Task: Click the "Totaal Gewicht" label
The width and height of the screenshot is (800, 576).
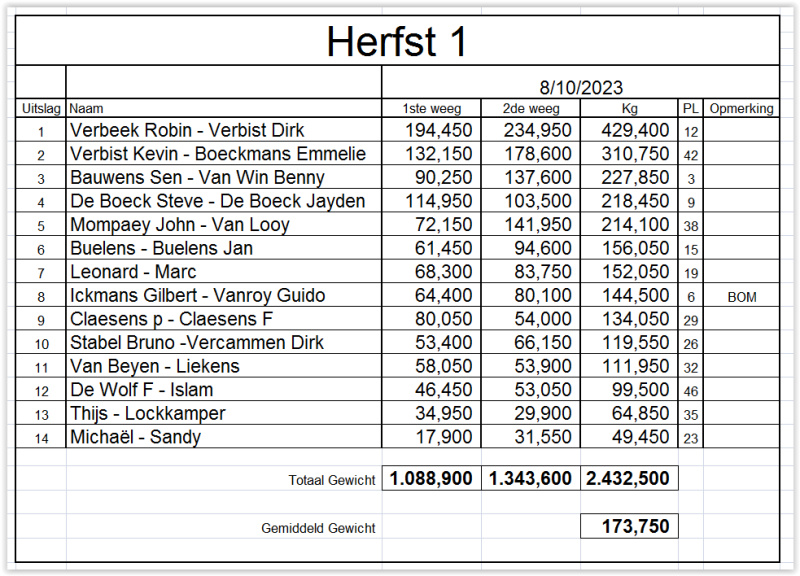Action: tap(332, 481)
